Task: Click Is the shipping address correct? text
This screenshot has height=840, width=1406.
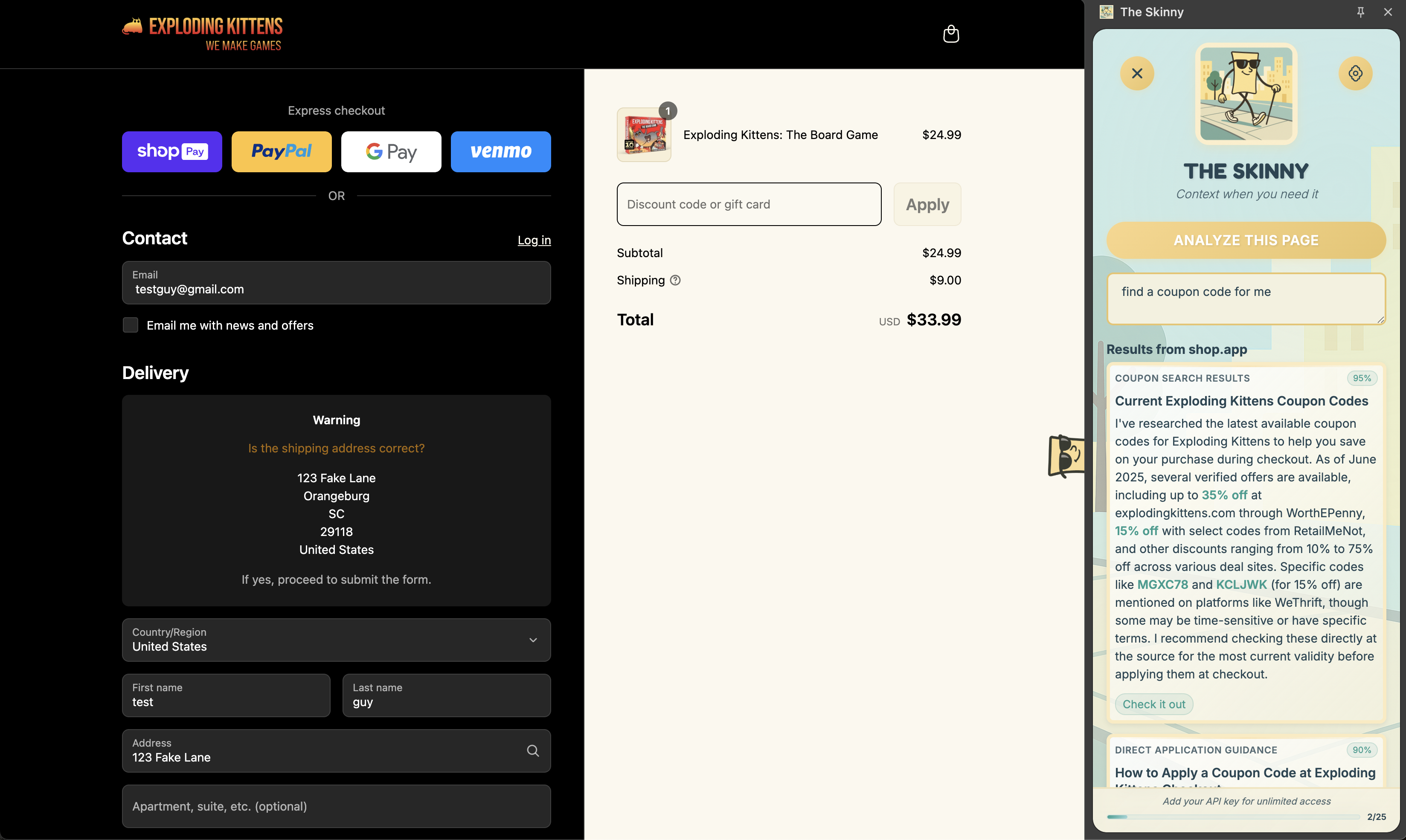Action: click(x=336, y=448)
